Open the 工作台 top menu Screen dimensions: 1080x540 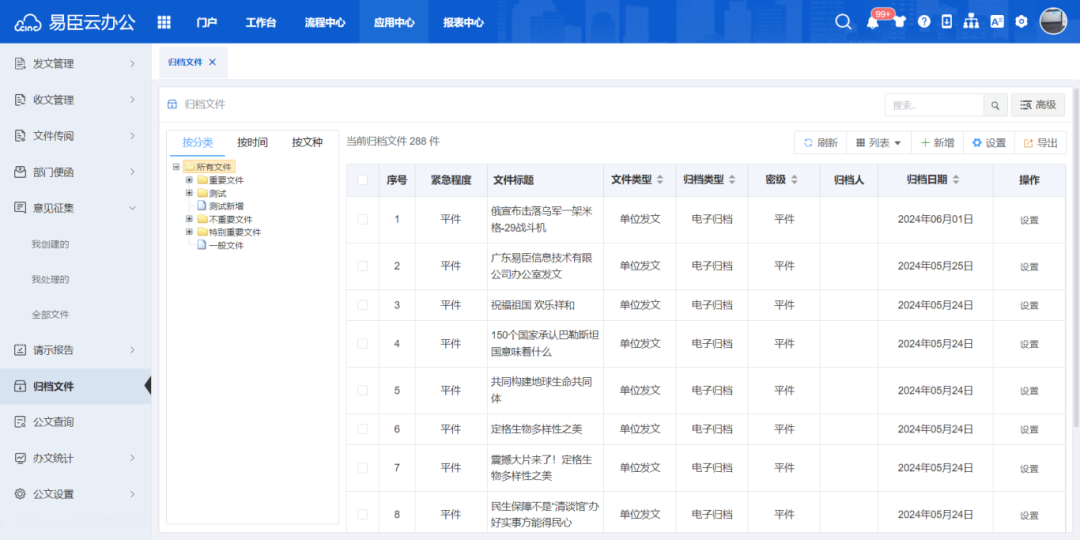(x=261, y=22)
